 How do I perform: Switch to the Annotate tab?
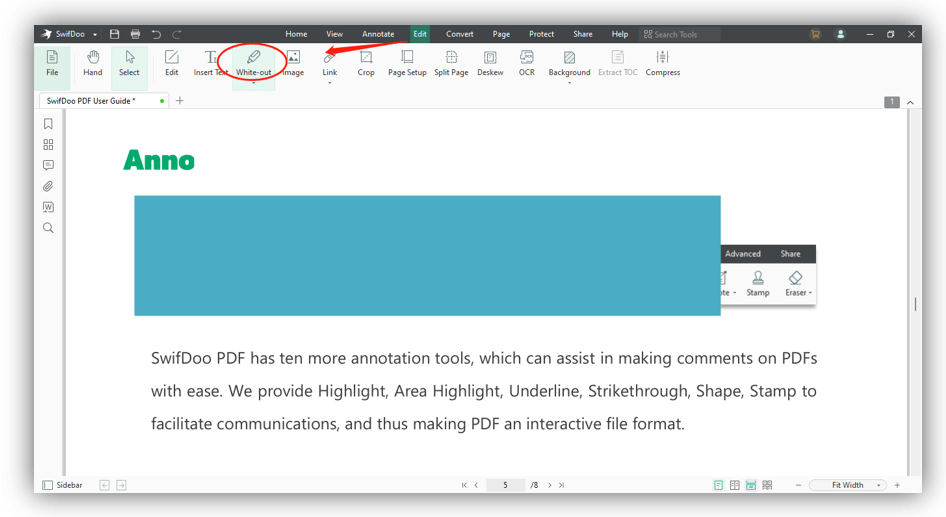378,34
